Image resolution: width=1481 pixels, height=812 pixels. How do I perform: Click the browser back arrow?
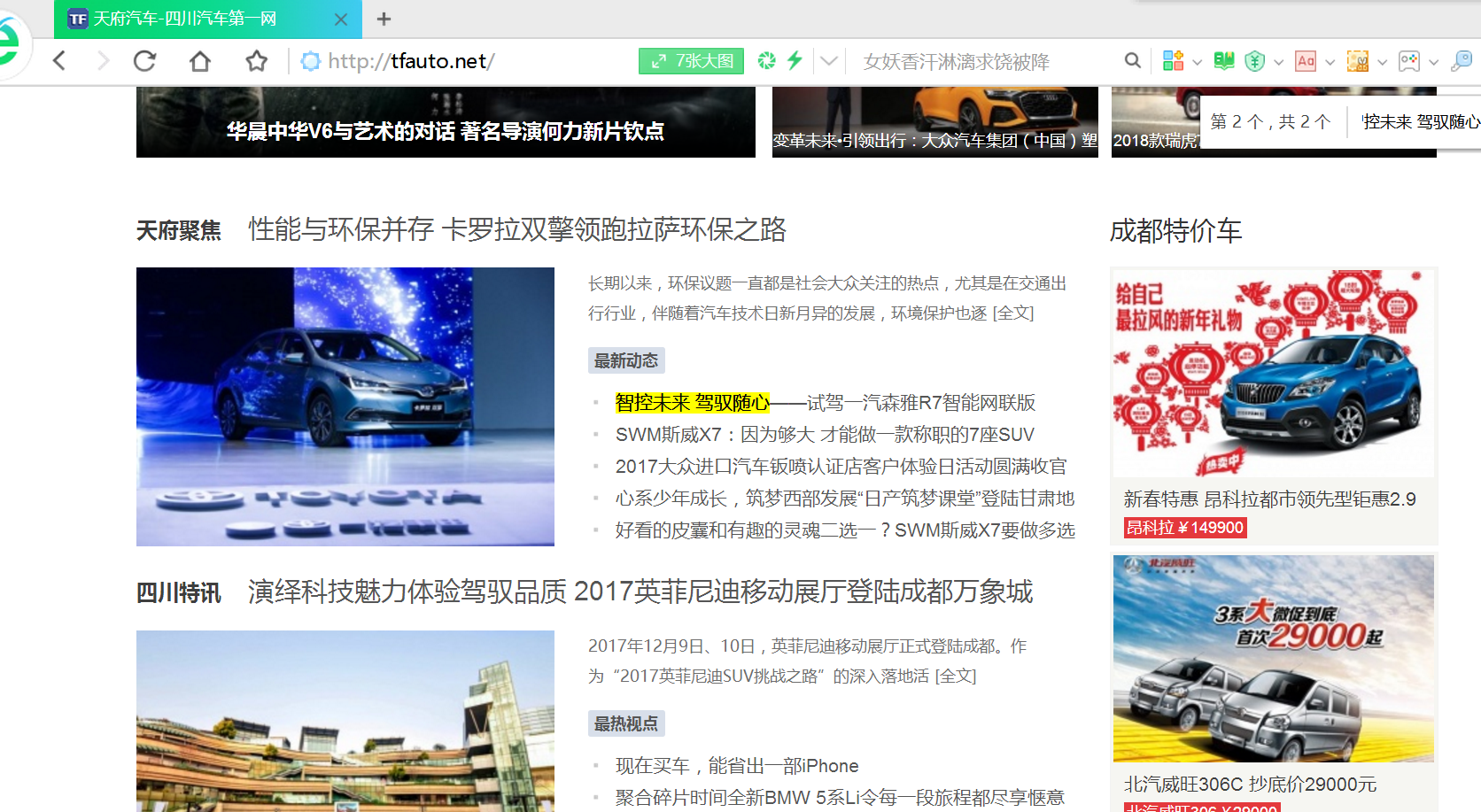pyautogui.click(x=59, y=61)
